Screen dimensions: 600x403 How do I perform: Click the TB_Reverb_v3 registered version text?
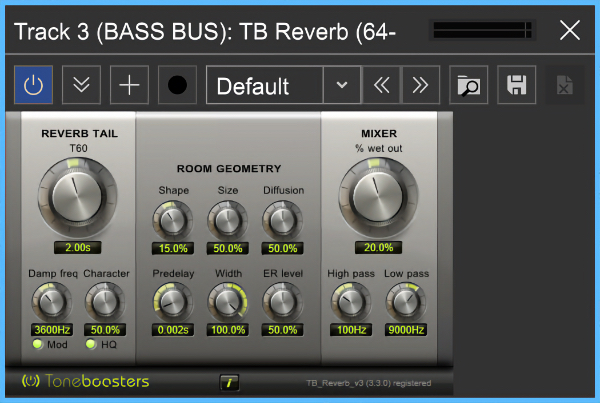point(368,383)
